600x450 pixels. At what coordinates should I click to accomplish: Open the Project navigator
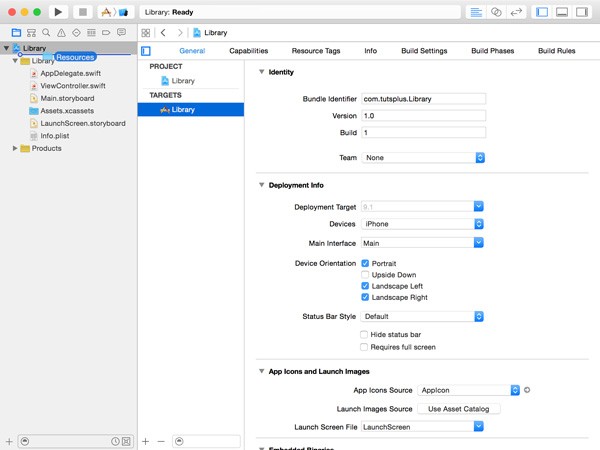click(16, 33)
